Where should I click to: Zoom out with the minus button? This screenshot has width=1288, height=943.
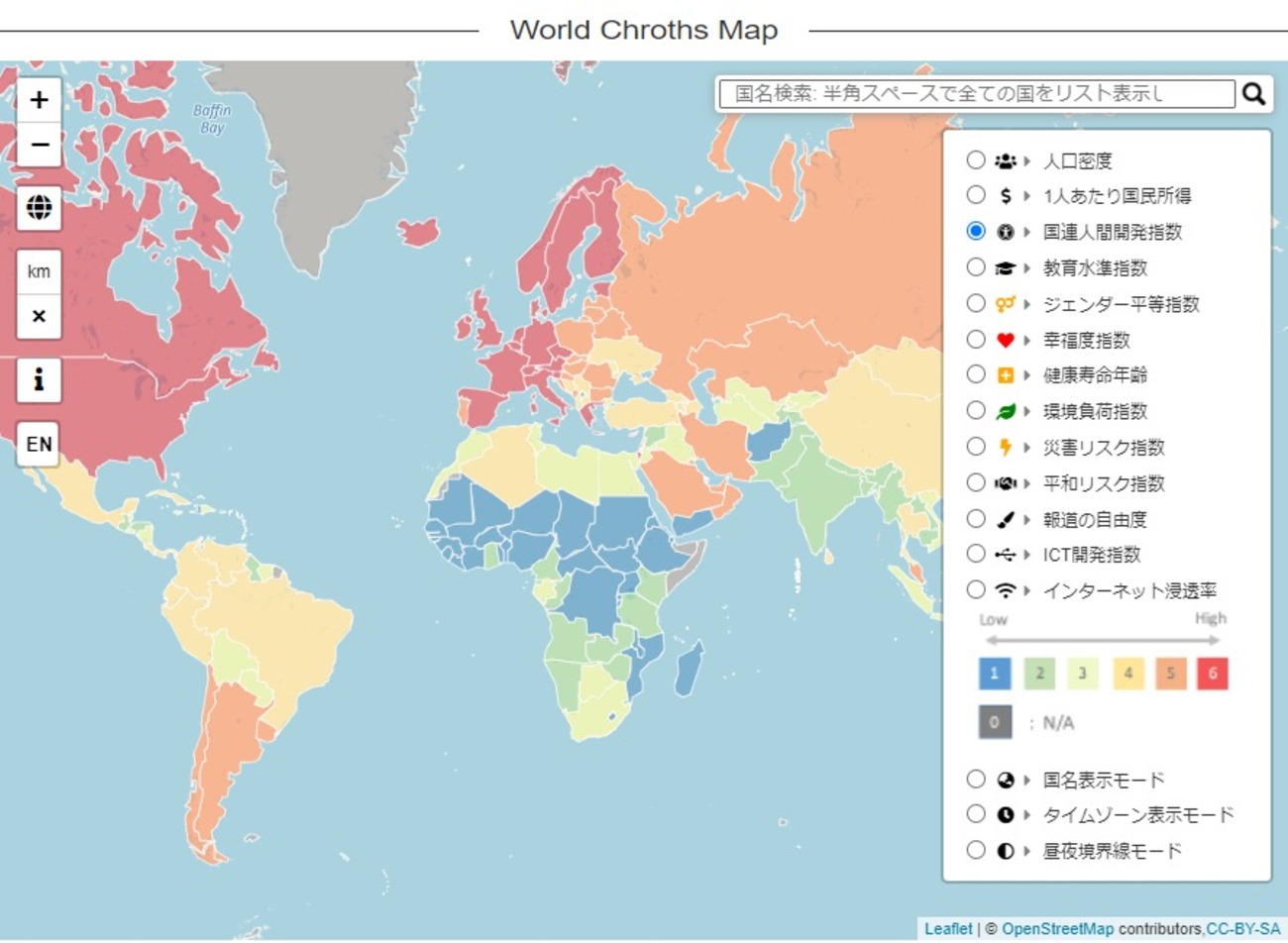point(39,145)
